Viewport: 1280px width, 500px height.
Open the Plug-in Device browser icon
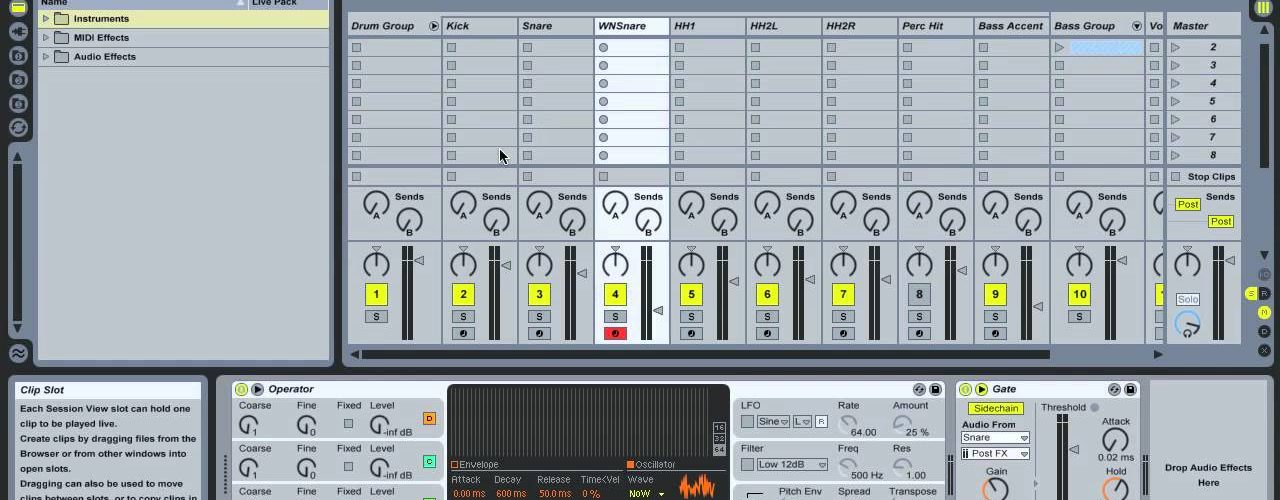click(x=18, y=32)
